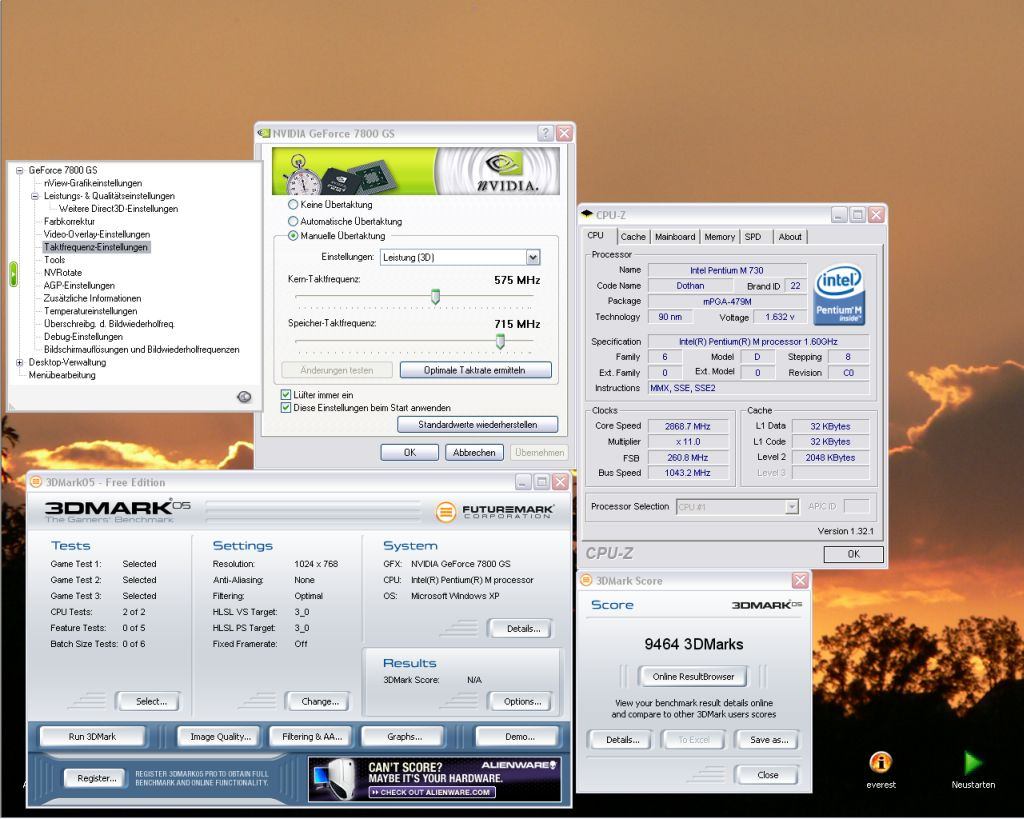Select Automatische Übertaktung radio button
1024x819 pixels.
click(x=293, y=221)
